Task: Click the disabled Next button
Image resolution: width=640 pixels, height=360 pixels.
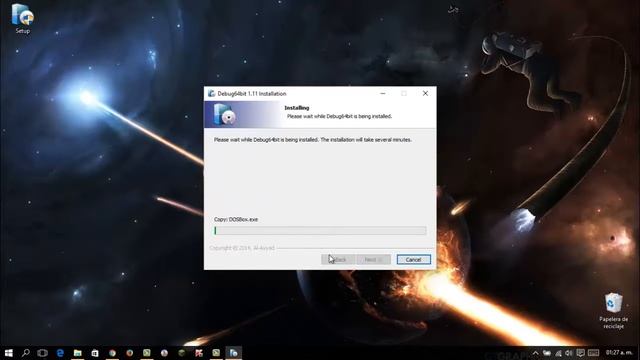Action: tap(373, 260)
